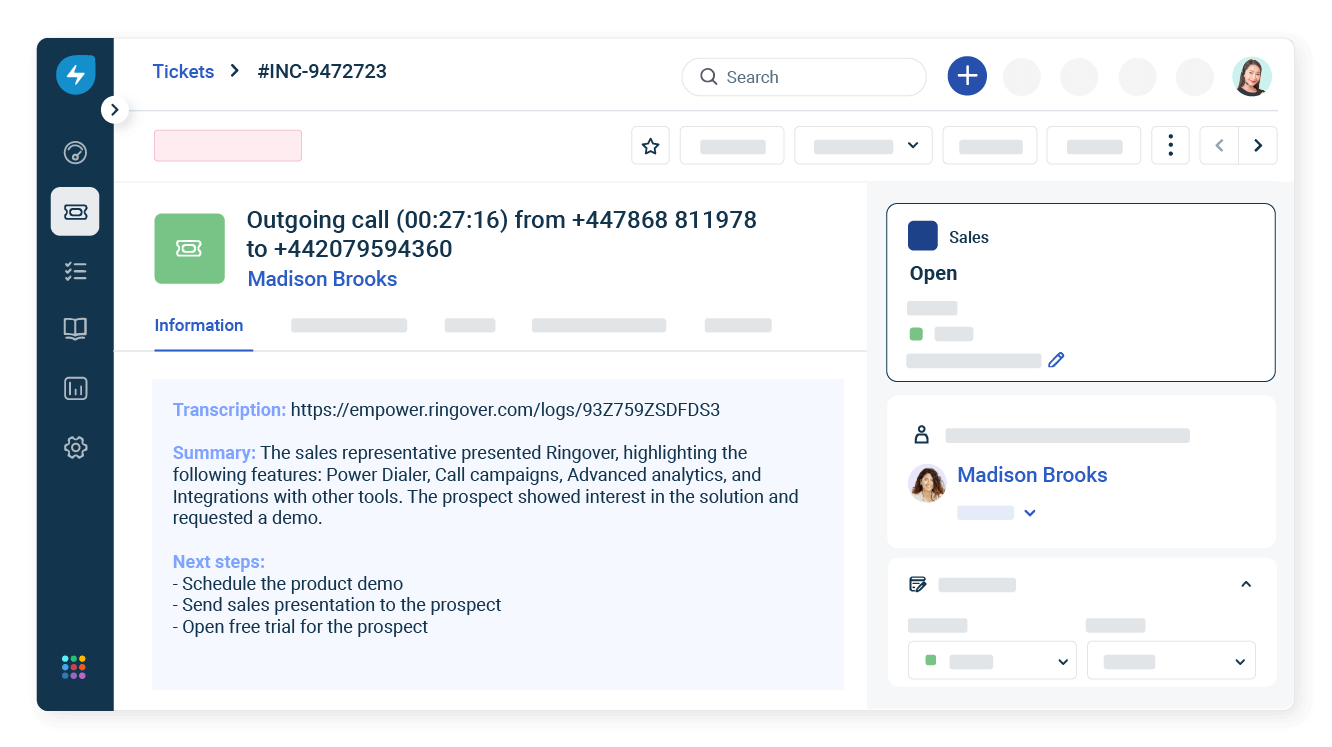Image resolution: width=1332 pixels, height=747 pixels.
Task: Expand the navigation sidebar with arrow chevron
Action: [114, 109]
